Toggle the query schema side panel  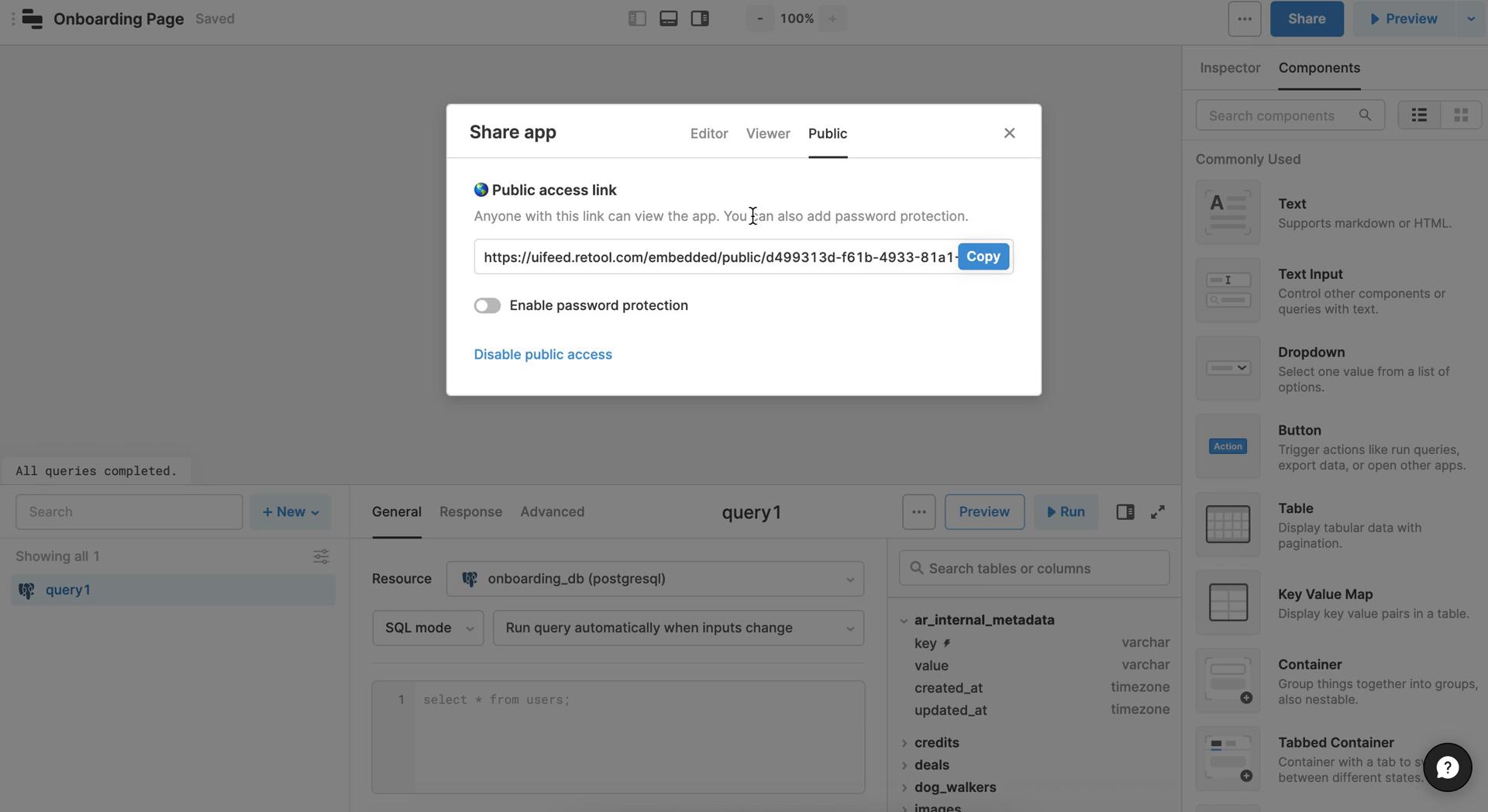pyautogui.click(x=1125, y=511)
